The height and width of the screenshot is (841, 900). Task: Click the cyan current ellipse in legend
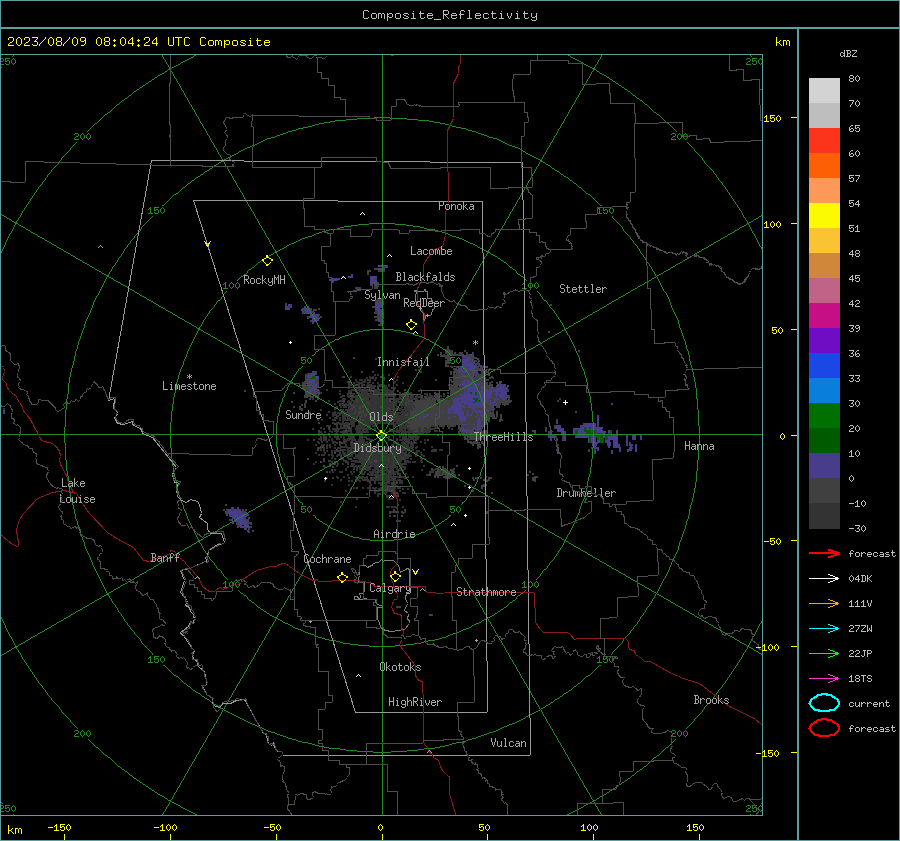[824, 703]
